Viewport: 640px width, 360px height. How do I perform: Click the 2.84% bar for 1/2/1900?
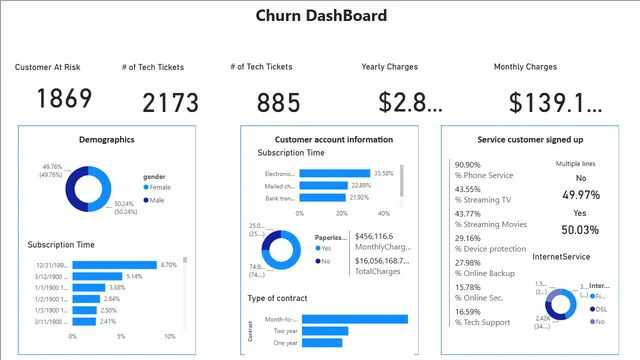pyautogui.click(x=86, y=299)
